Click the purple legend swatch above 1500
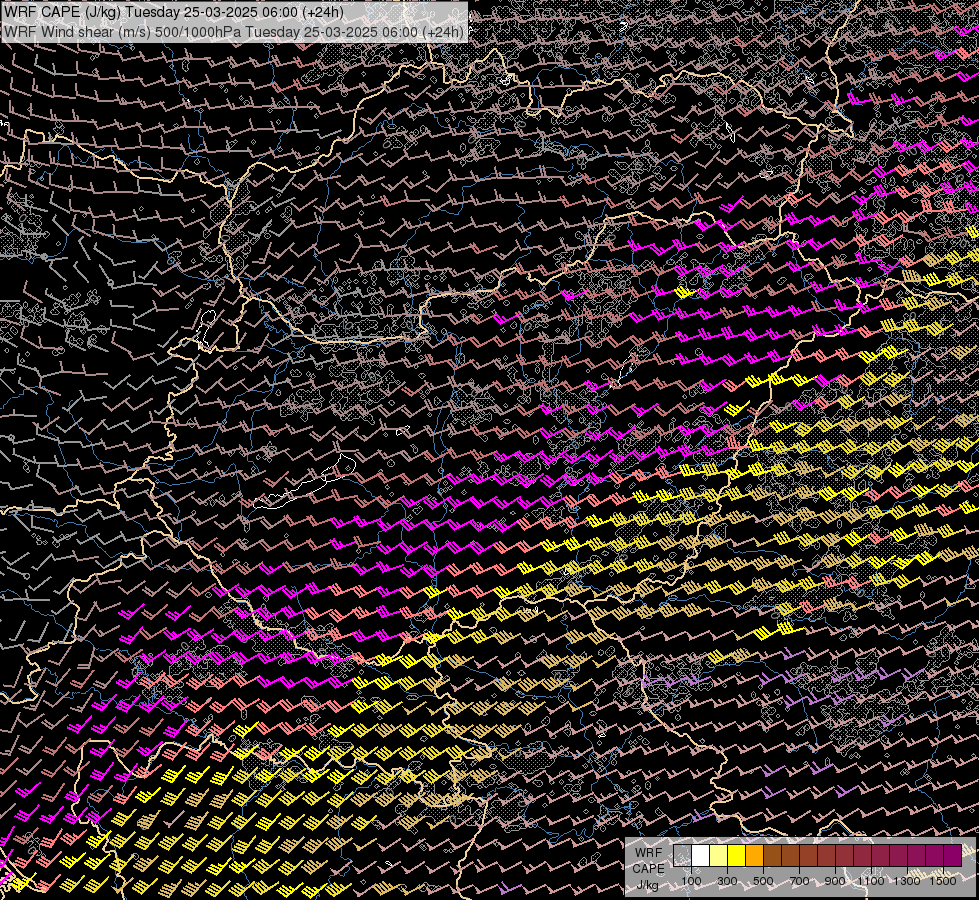The height and width of the screenshot is (900, 979). (952, 856)
